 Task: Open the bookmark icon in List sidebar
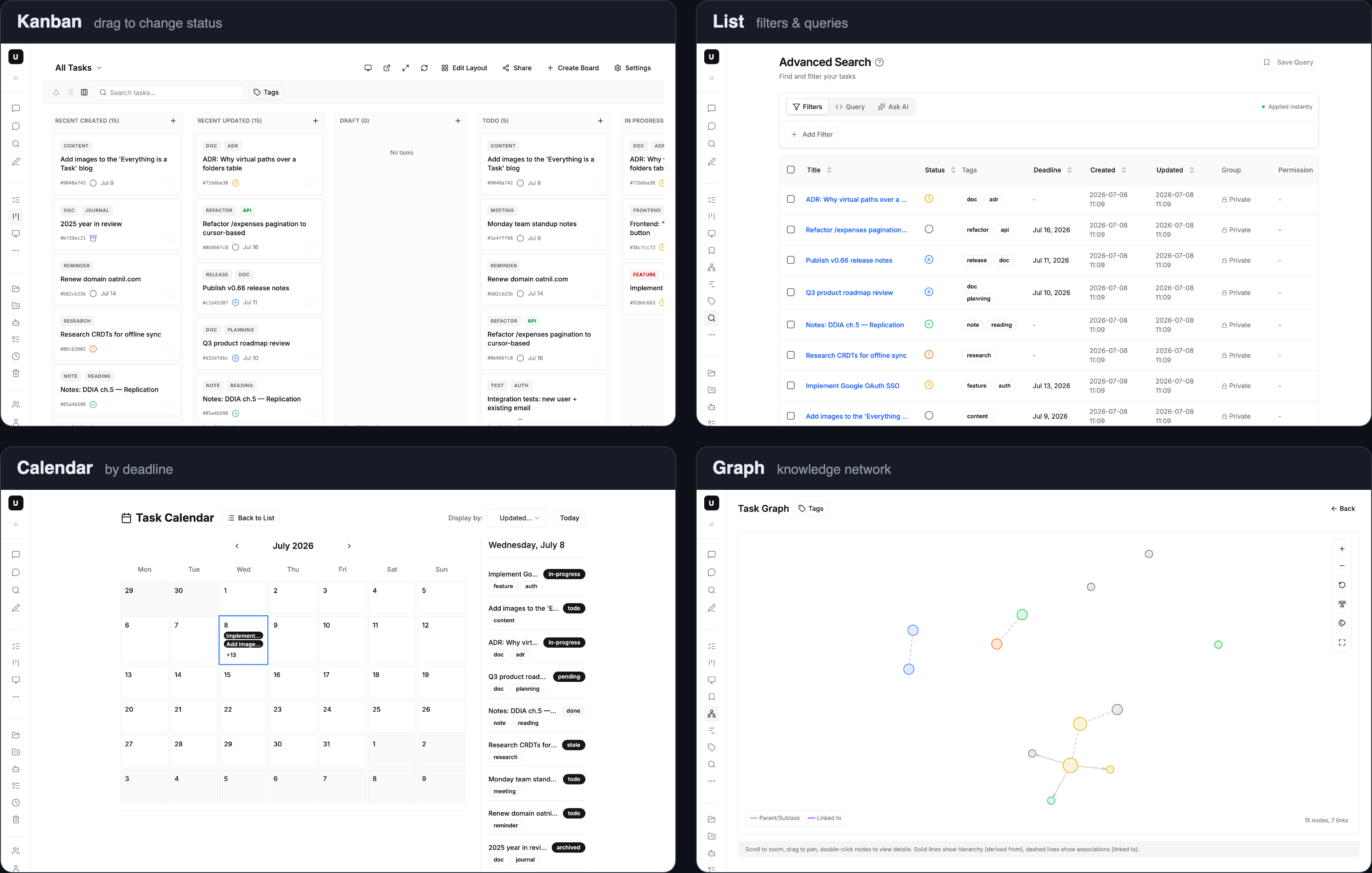tap(712, 251)
